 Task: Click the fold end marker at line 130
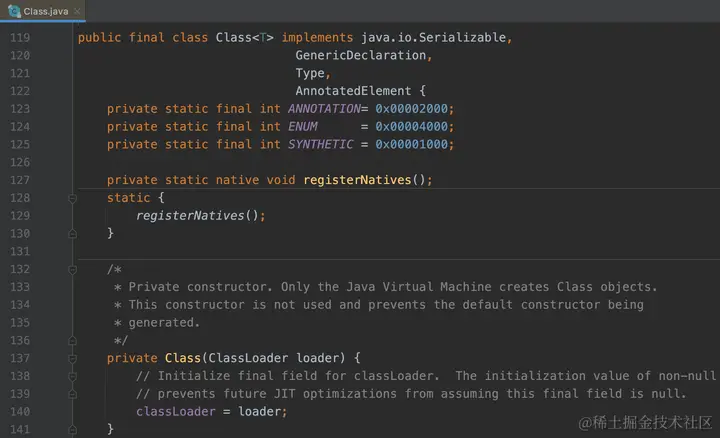pyautogui.click(x=72, y=234)
